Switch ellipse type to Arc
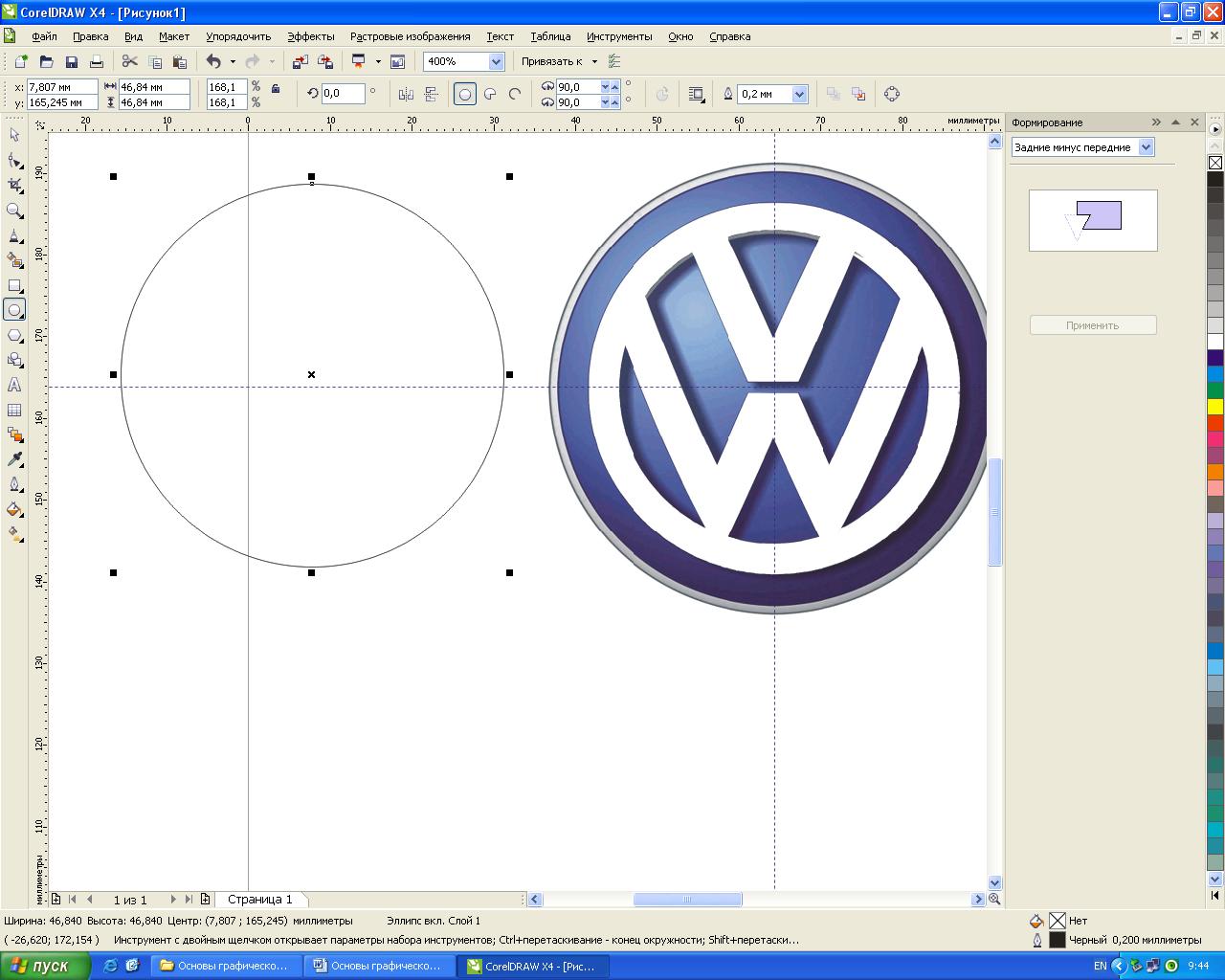The width and height of the screenshot is (1225, 980). tap(515, 94)
